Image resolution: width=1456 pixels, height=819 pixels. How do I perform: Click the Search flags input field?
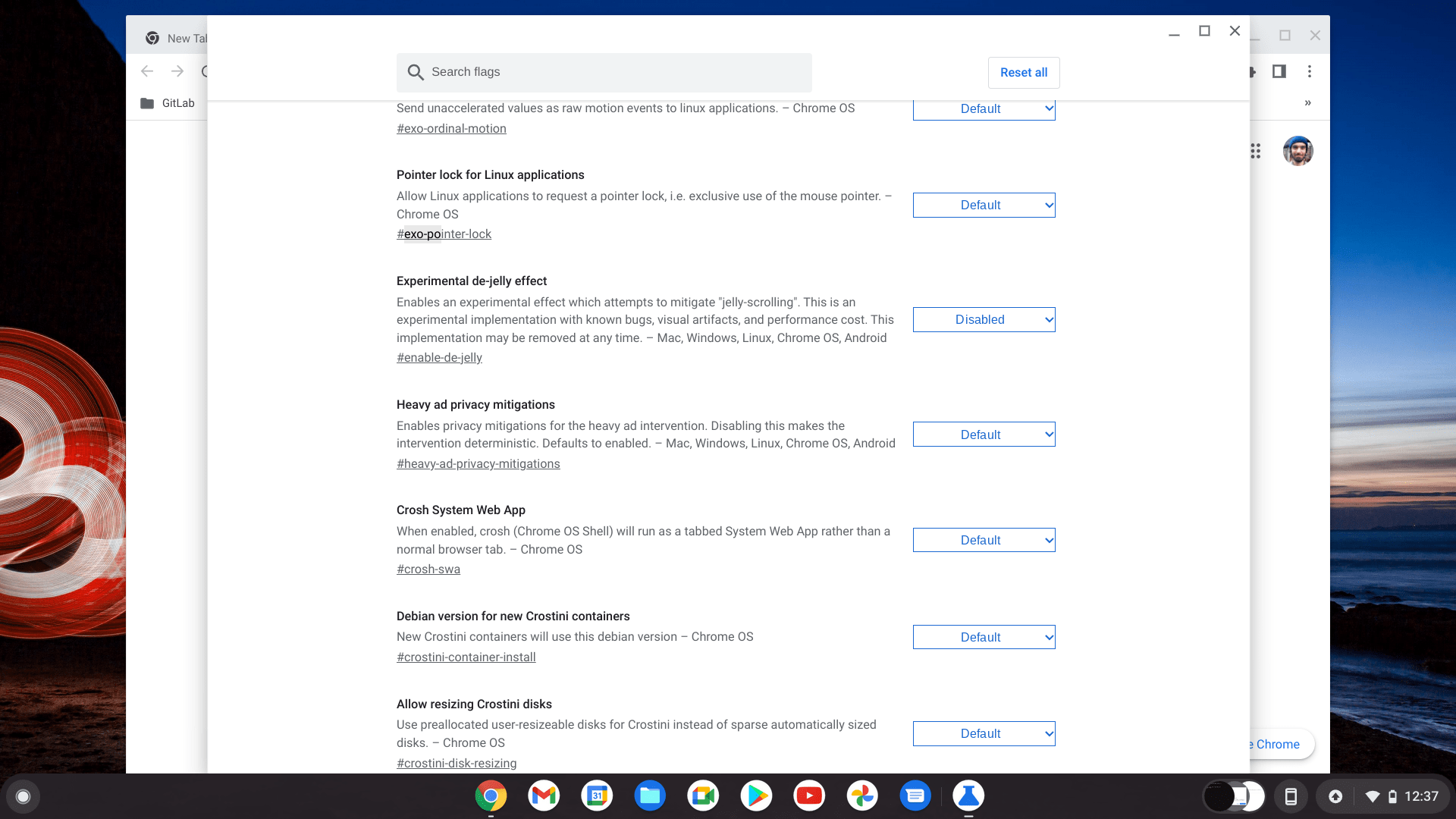pos(604,72)
